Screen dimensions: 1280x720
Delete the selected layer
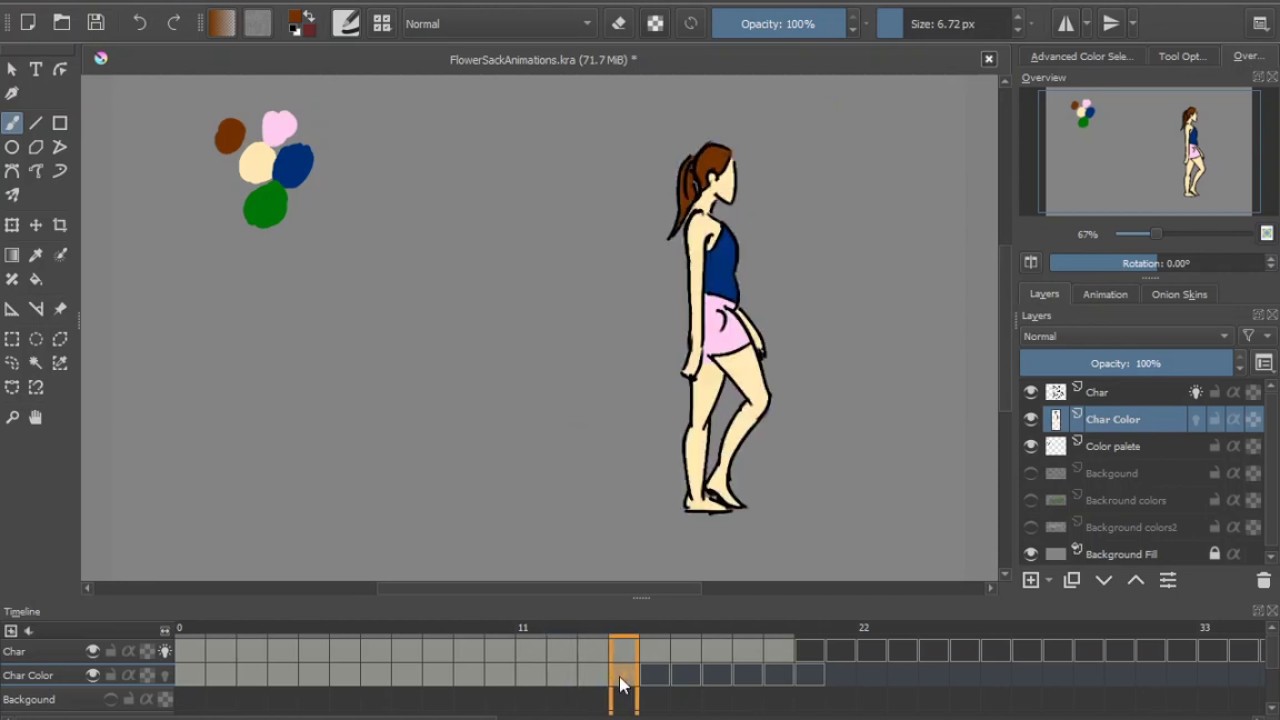[1263, 580]
